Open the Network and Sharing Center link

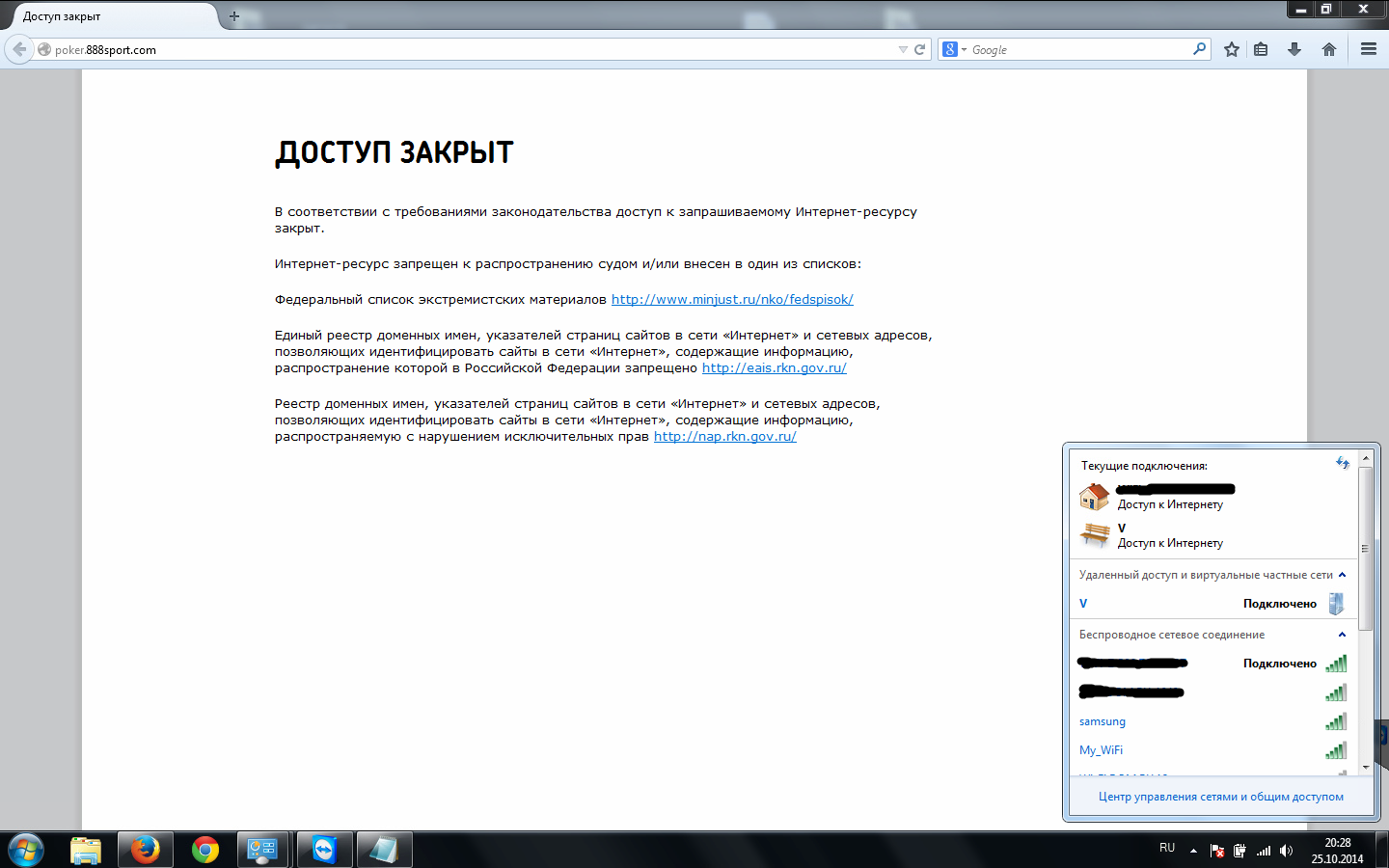click(x=1220, y=797)
